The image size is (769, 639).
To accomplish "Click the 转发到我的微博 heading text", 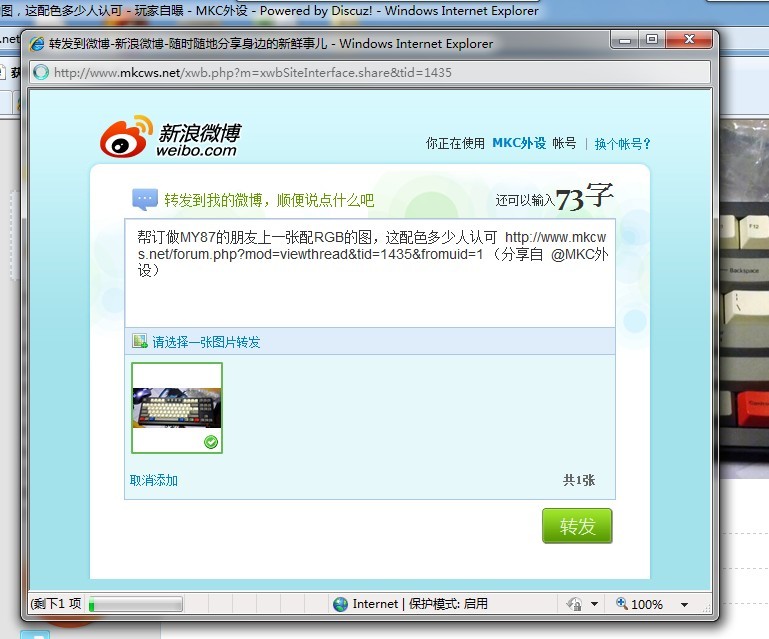I will 269,200.
